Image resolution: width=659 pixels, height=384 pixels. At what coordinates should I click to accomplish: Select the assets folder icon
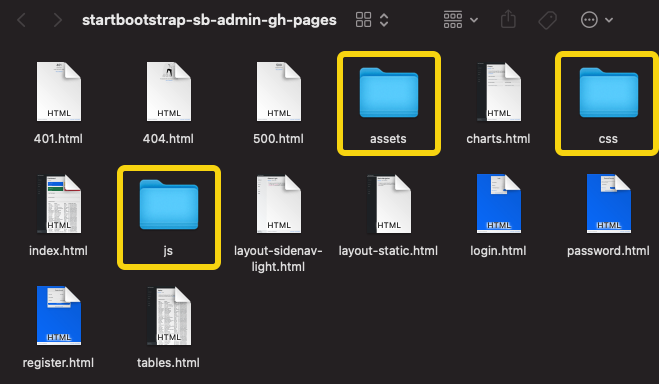tap(389, 93)
